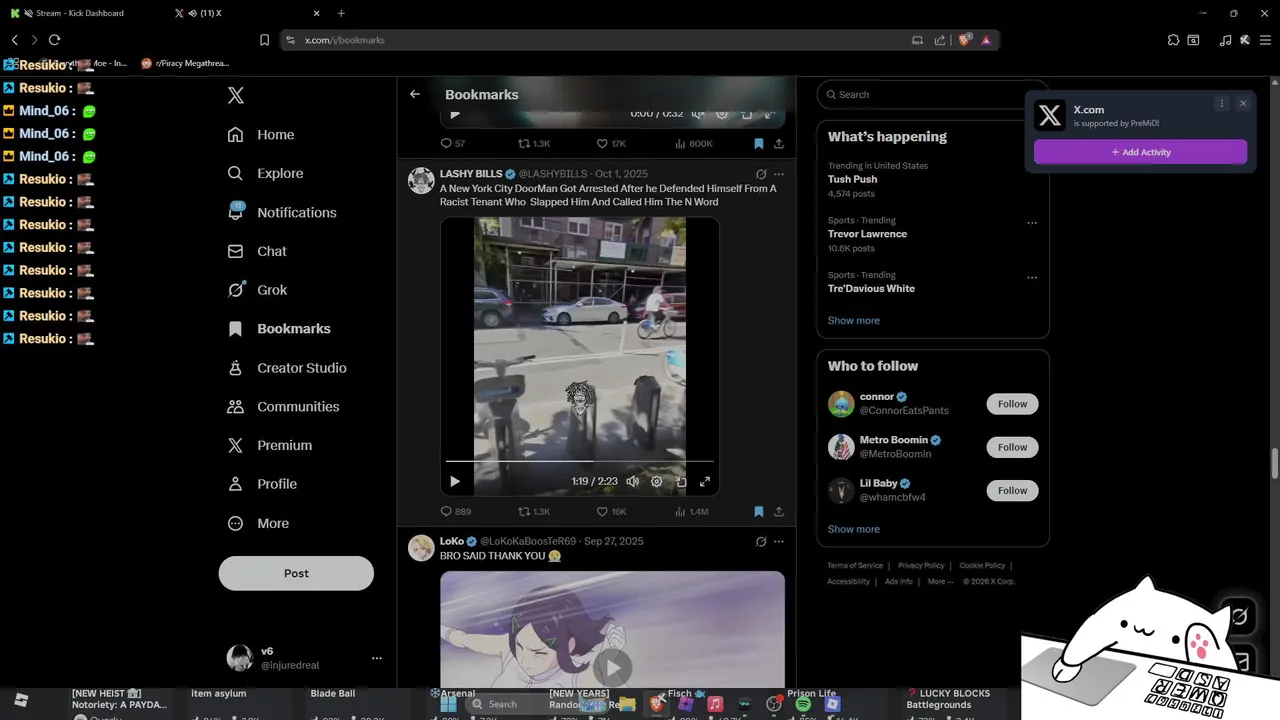Open r/Piracy Megathread bookmark

(185, 63)
